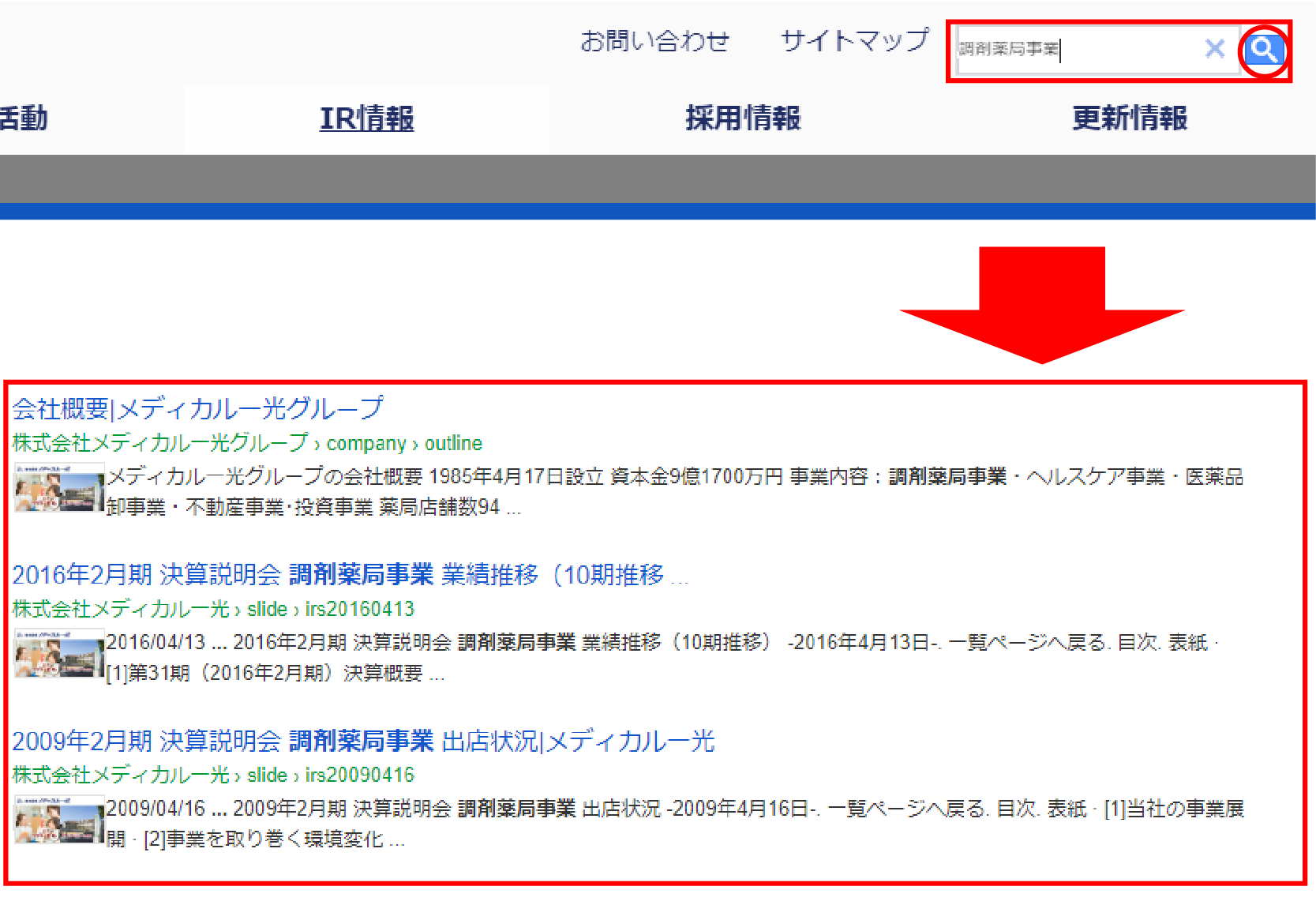Open the お問い合わせ contact link
The image size is (1316, 905).
coord(654,41)
